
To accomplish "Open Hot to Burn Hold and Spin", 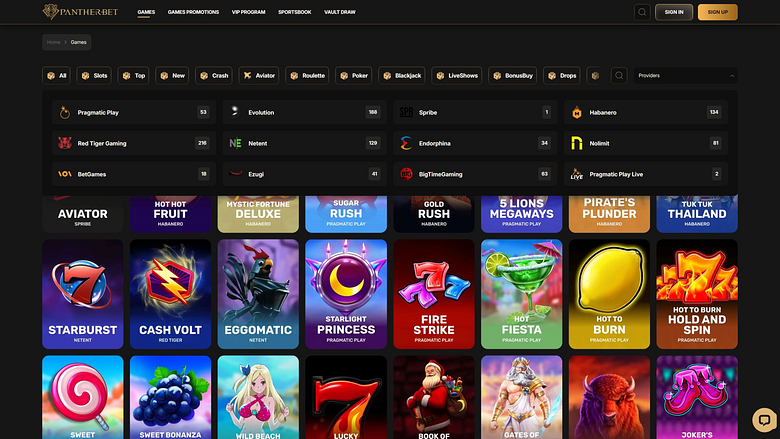I will coord(697,294).
